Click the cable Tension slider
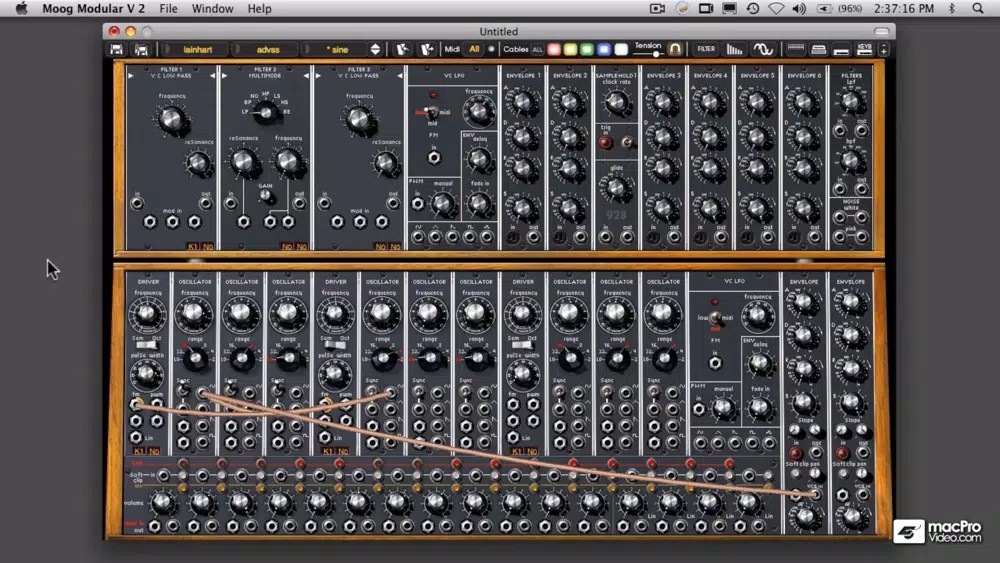1000x563 pixels. [x=649, y=54]
